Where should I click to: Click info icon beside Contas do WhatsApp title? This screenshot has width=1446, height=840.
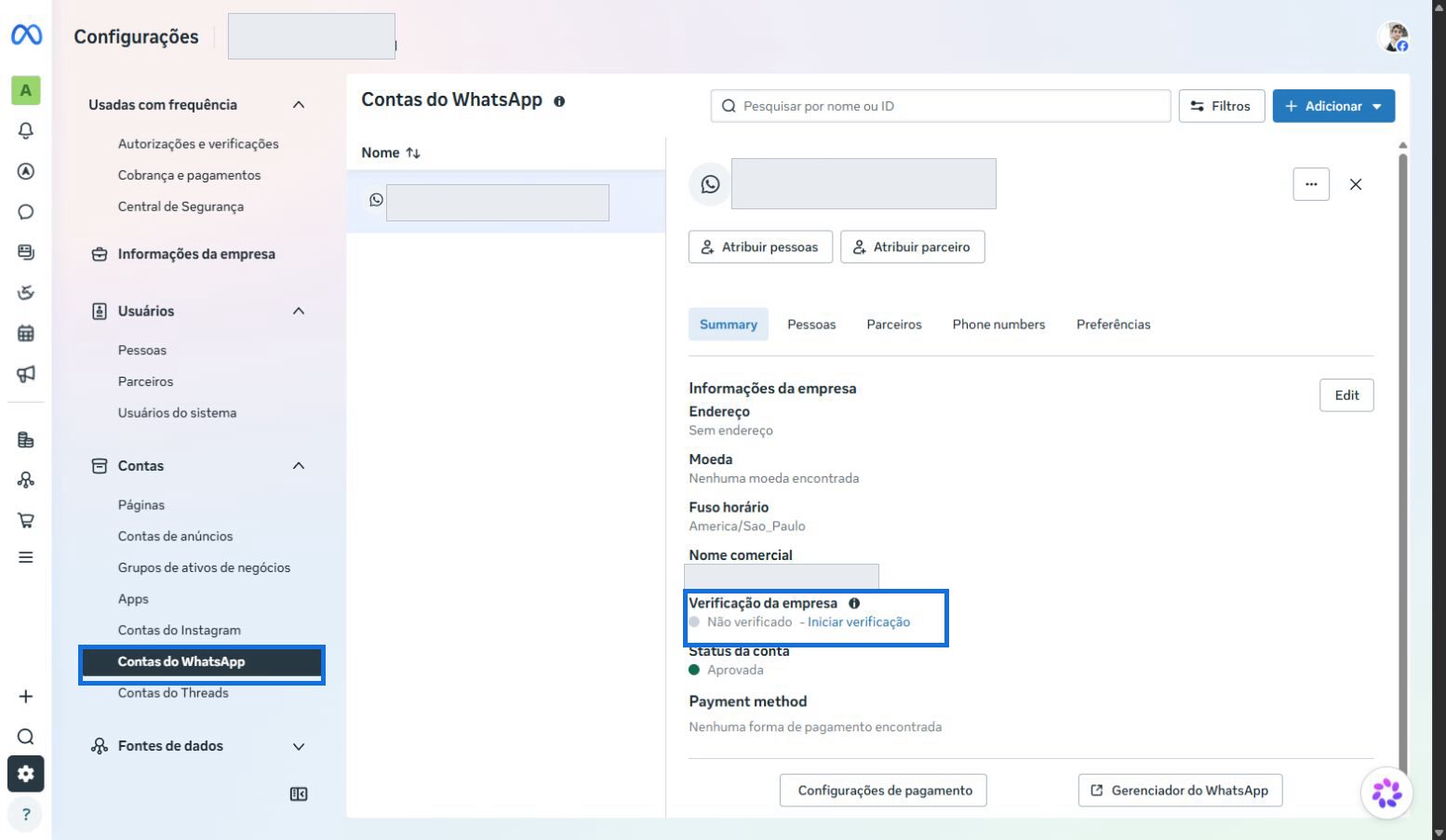tap(559, 101)
